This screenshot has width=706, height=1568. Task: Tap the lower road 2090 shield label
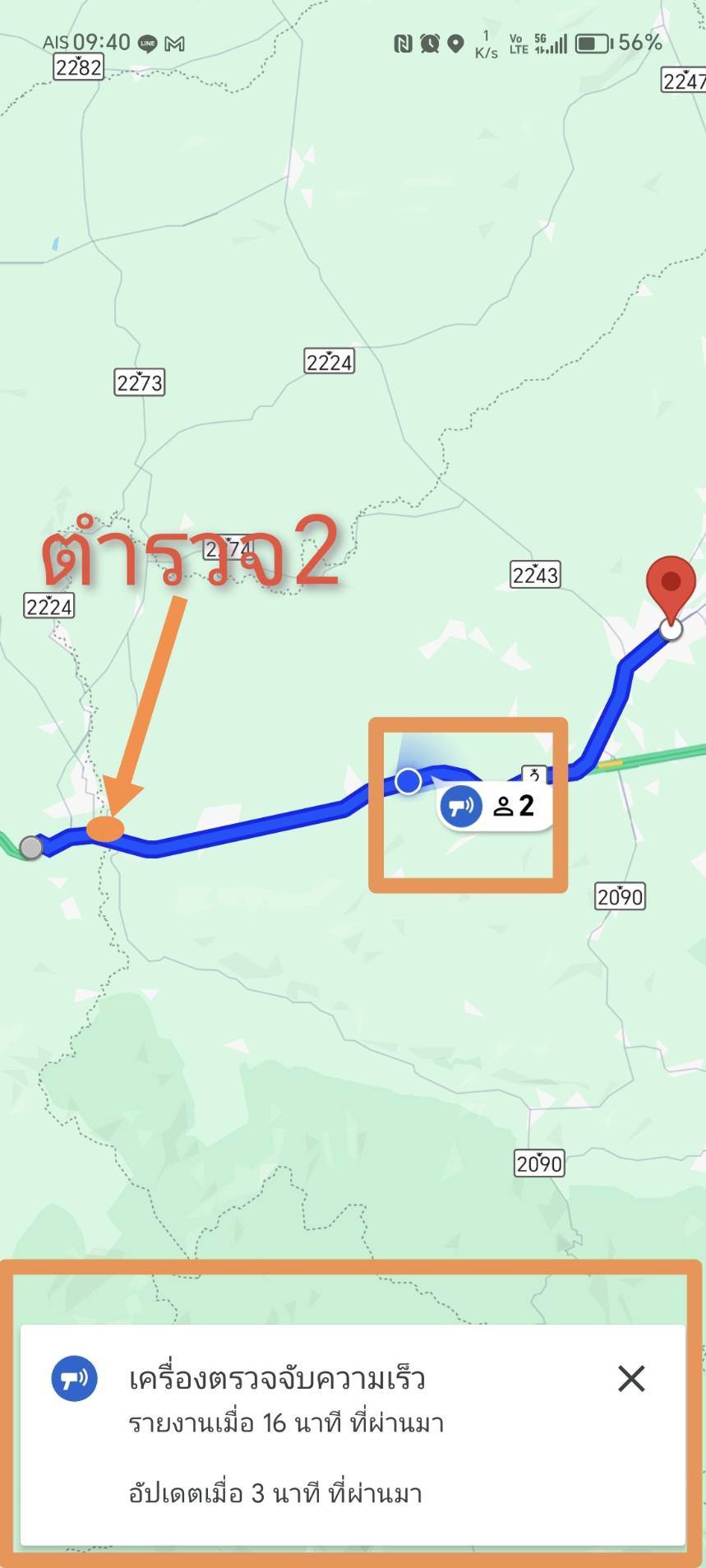click(x=539, y=1163)
